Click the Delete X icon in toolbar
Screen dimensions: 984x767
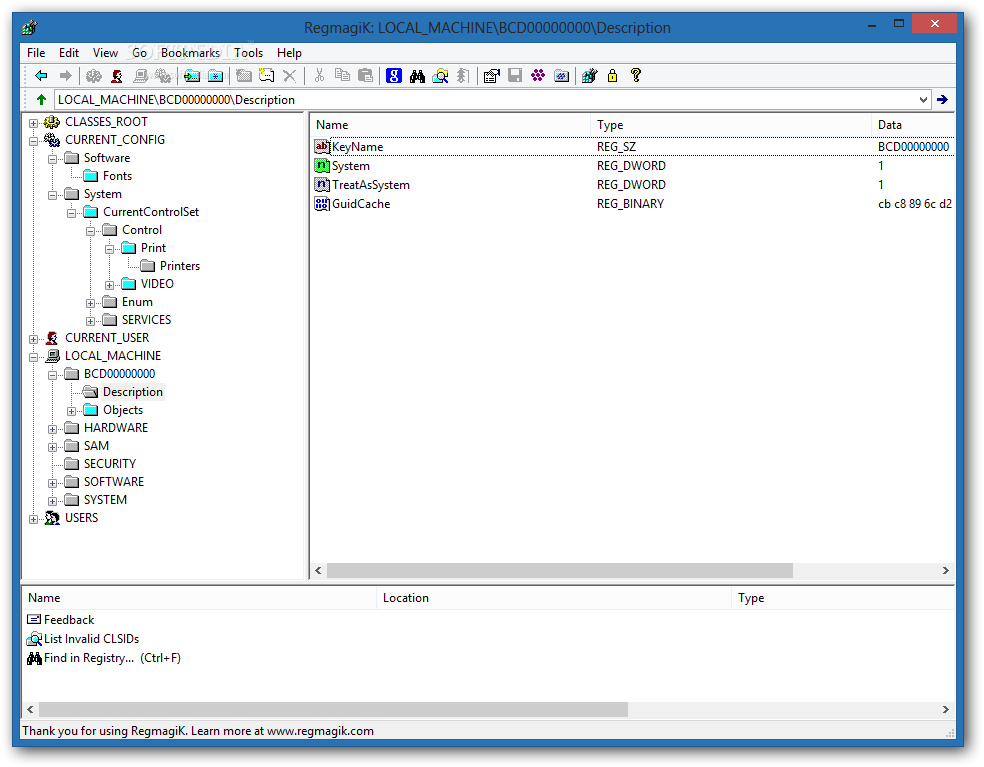pos(289,76)
